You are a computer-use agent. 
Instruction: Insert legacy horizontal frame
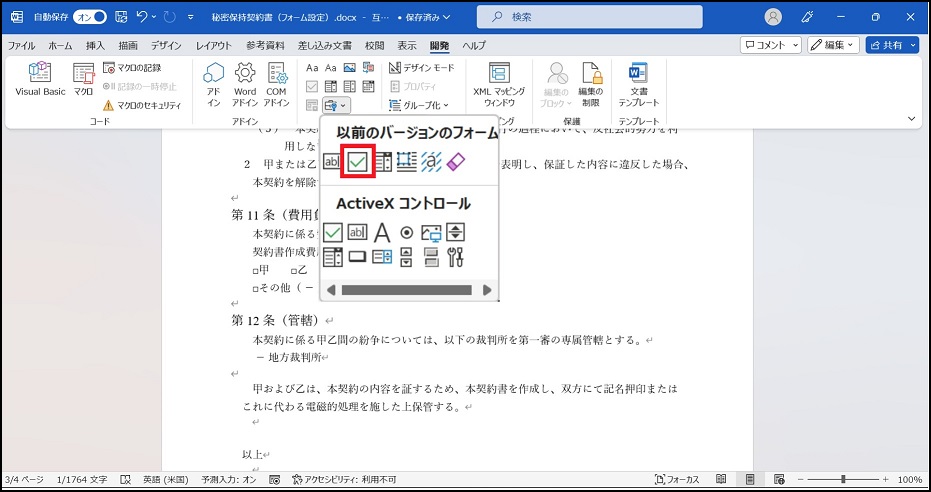(407, 161)
